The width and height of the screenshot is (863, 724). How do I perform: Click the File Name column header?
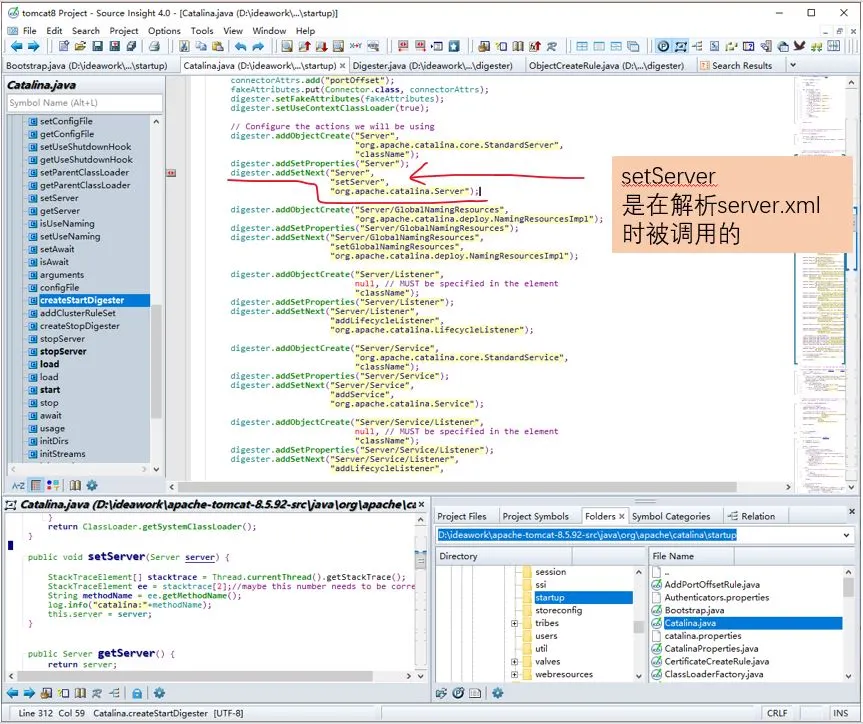pos(691,556)
